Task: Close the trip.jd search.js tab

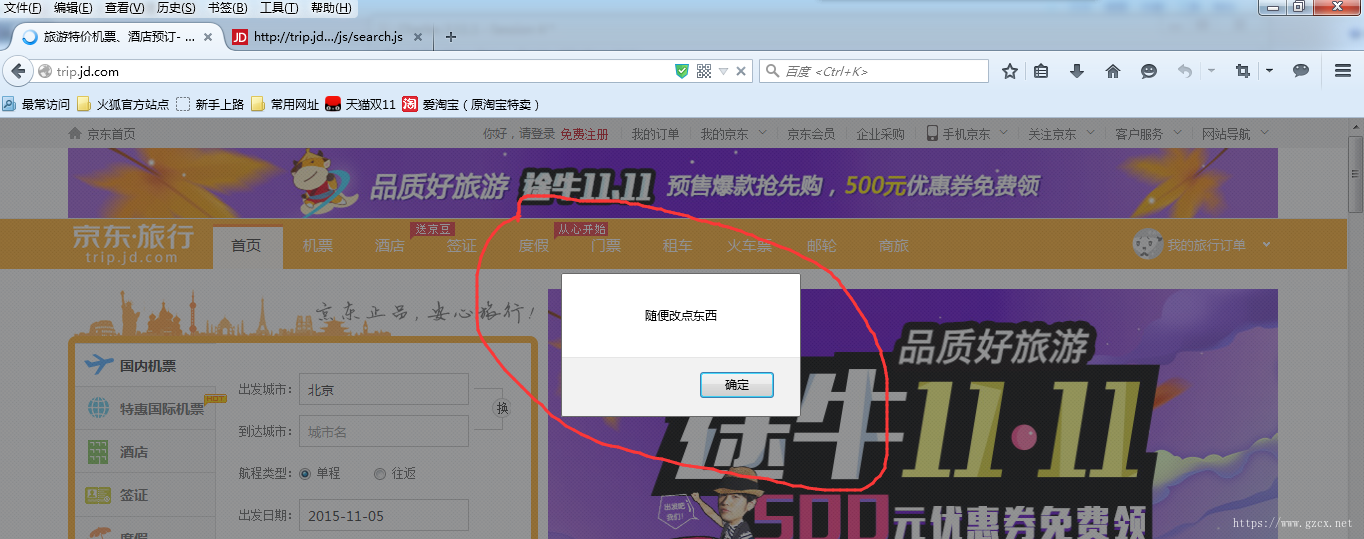Action: 418,37
